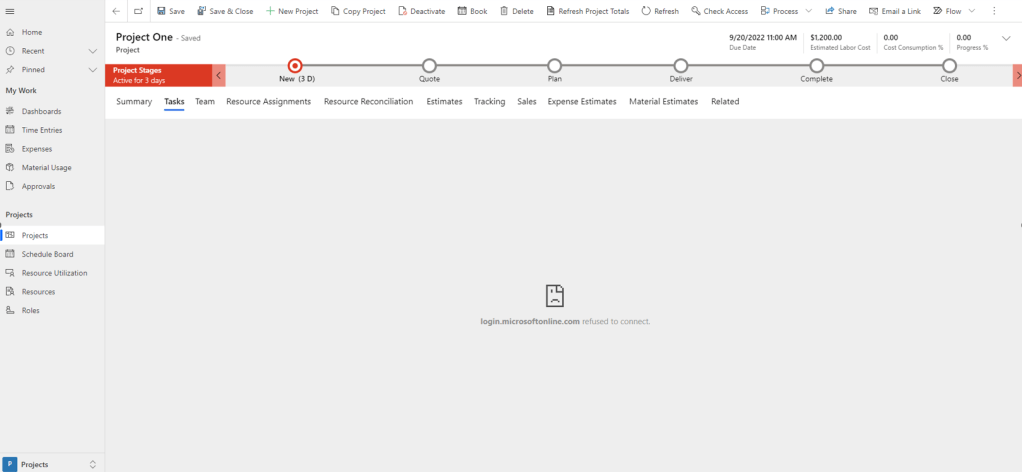Toggle the hamburger navigation menu
This screenshot has width=1022, height=472.
pyautogui.click(x=10, y=11)
